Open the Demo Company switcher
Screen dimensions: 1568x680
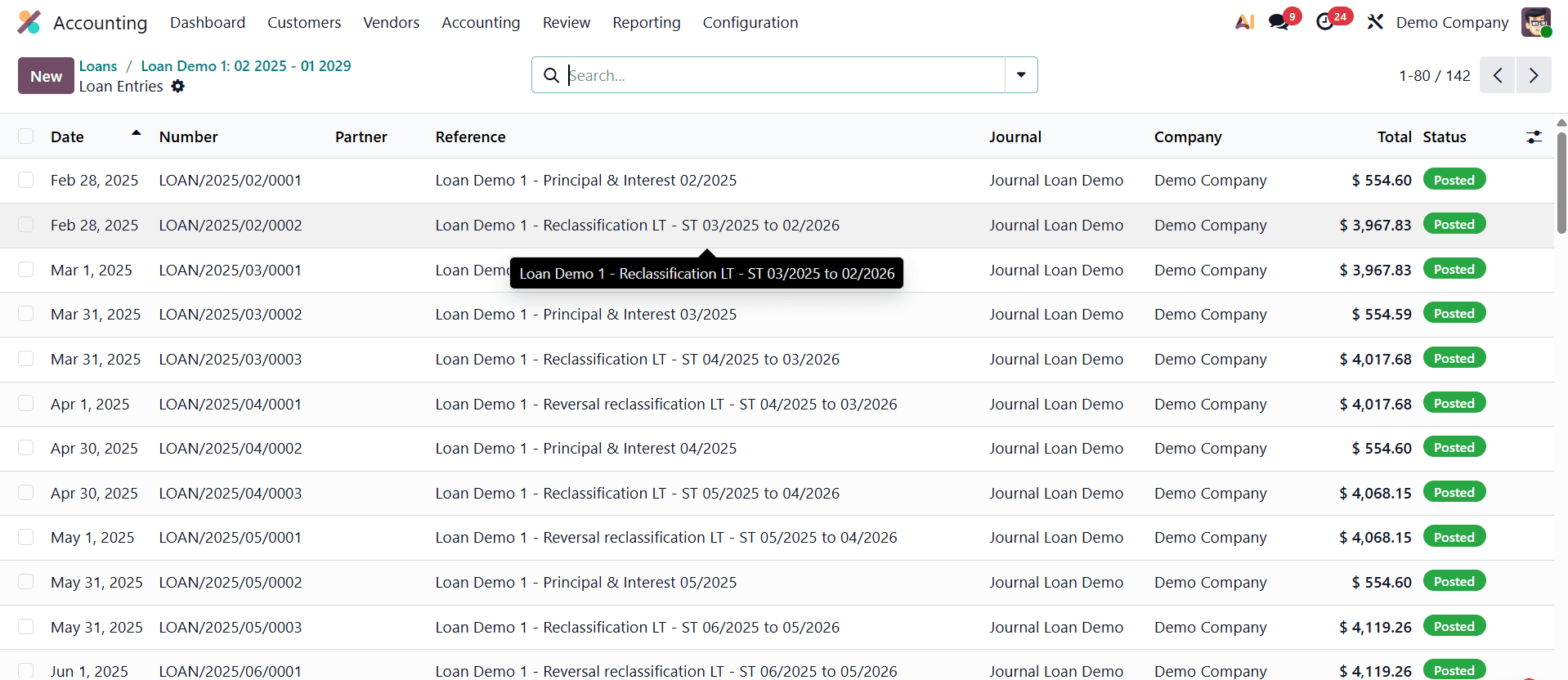coord(1452,22)
